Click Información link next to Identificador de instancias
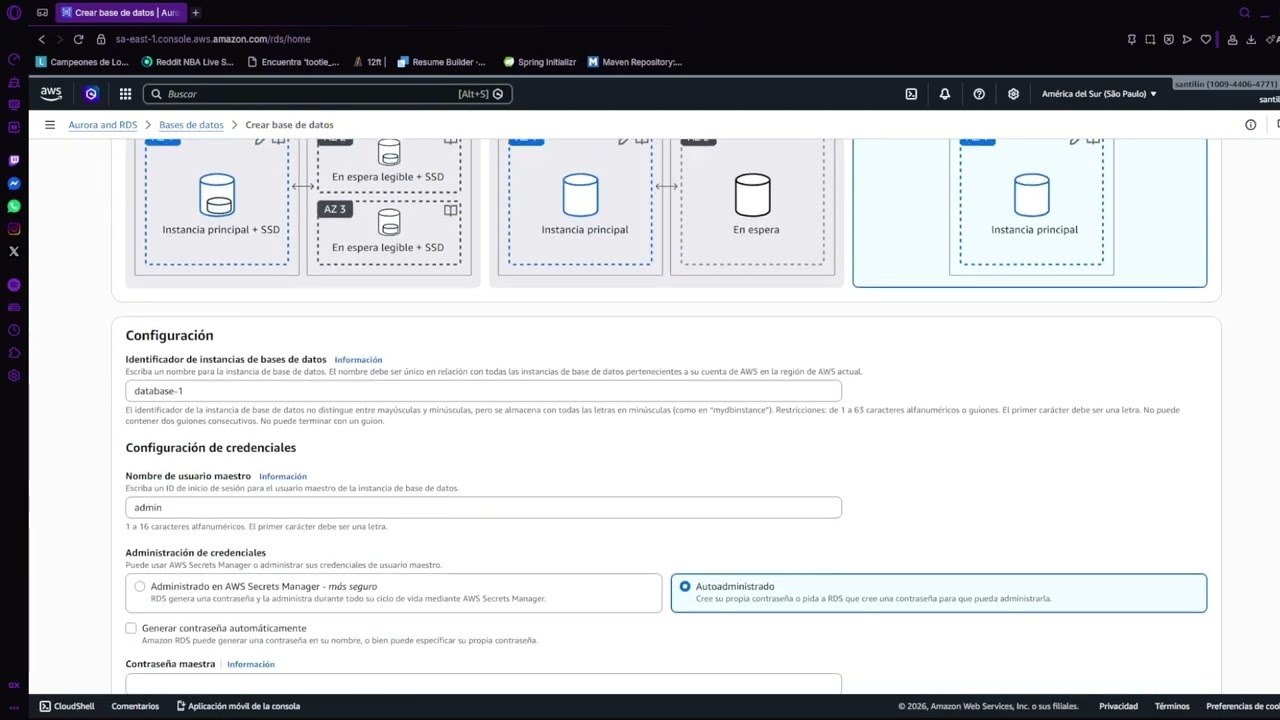This screenshot has width=1280, height=720. click(x=358, y=360)
